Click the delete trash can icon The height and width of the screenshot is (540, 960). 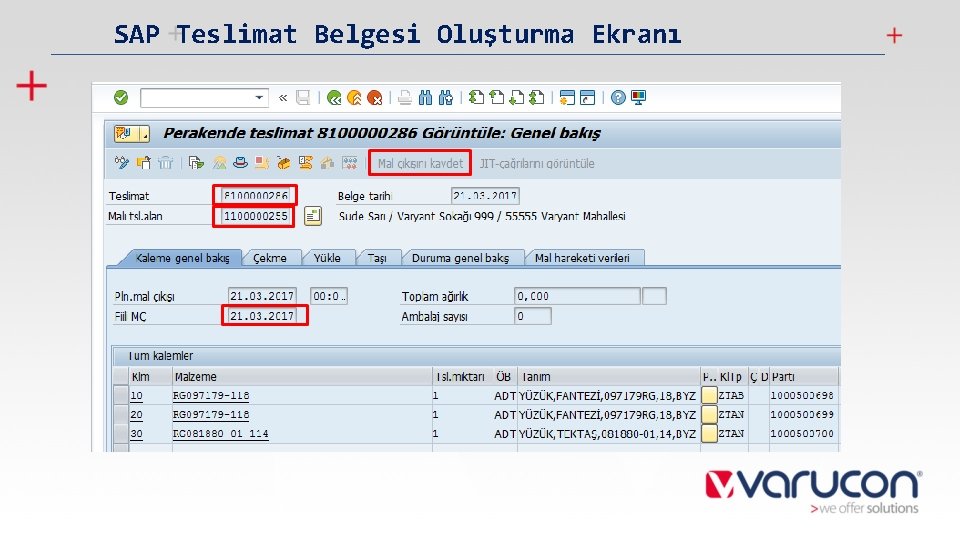(x=165, y=163)
